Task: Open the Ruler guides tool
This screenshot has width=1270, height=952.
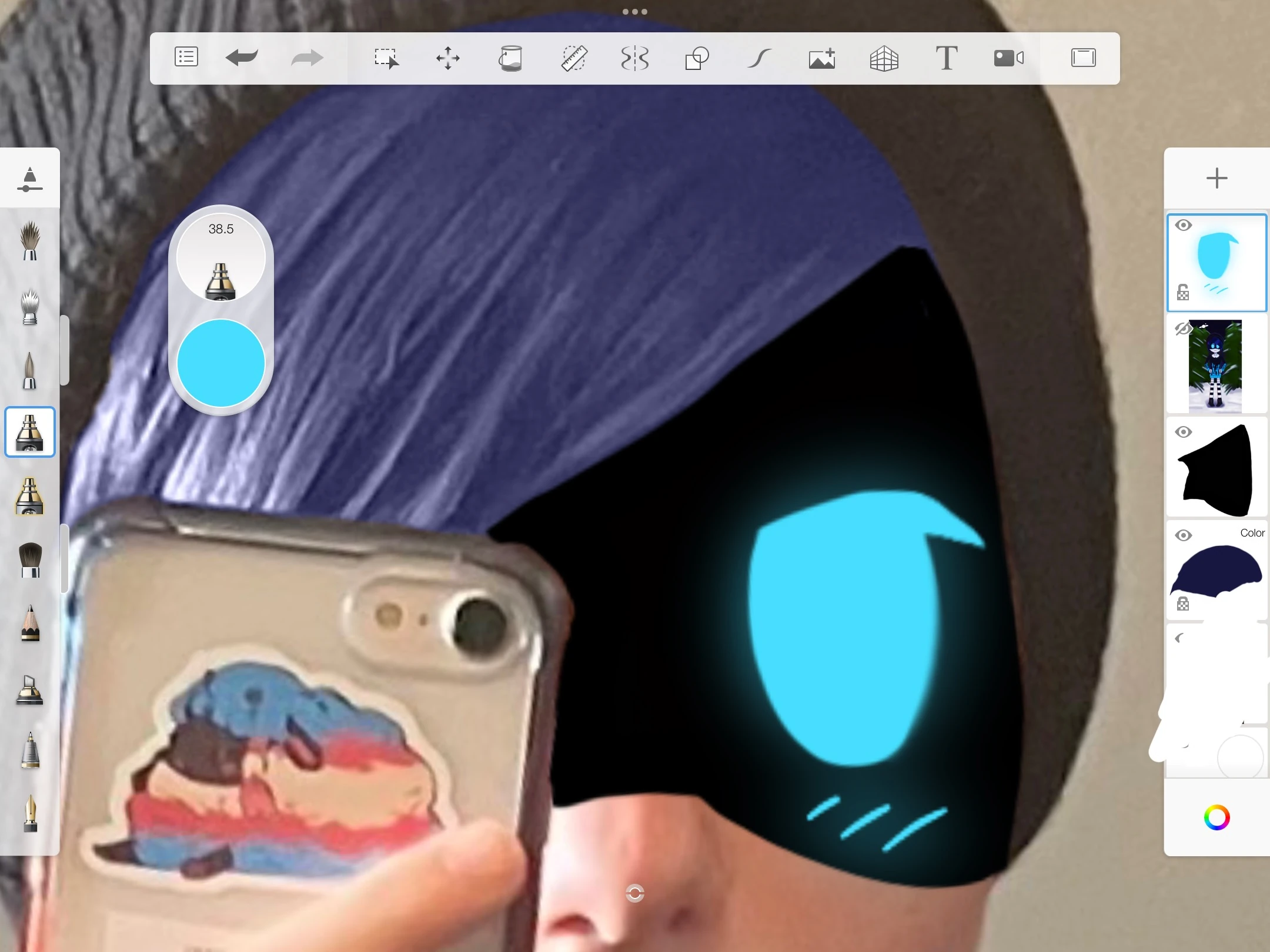Action: tap(574, 58)
